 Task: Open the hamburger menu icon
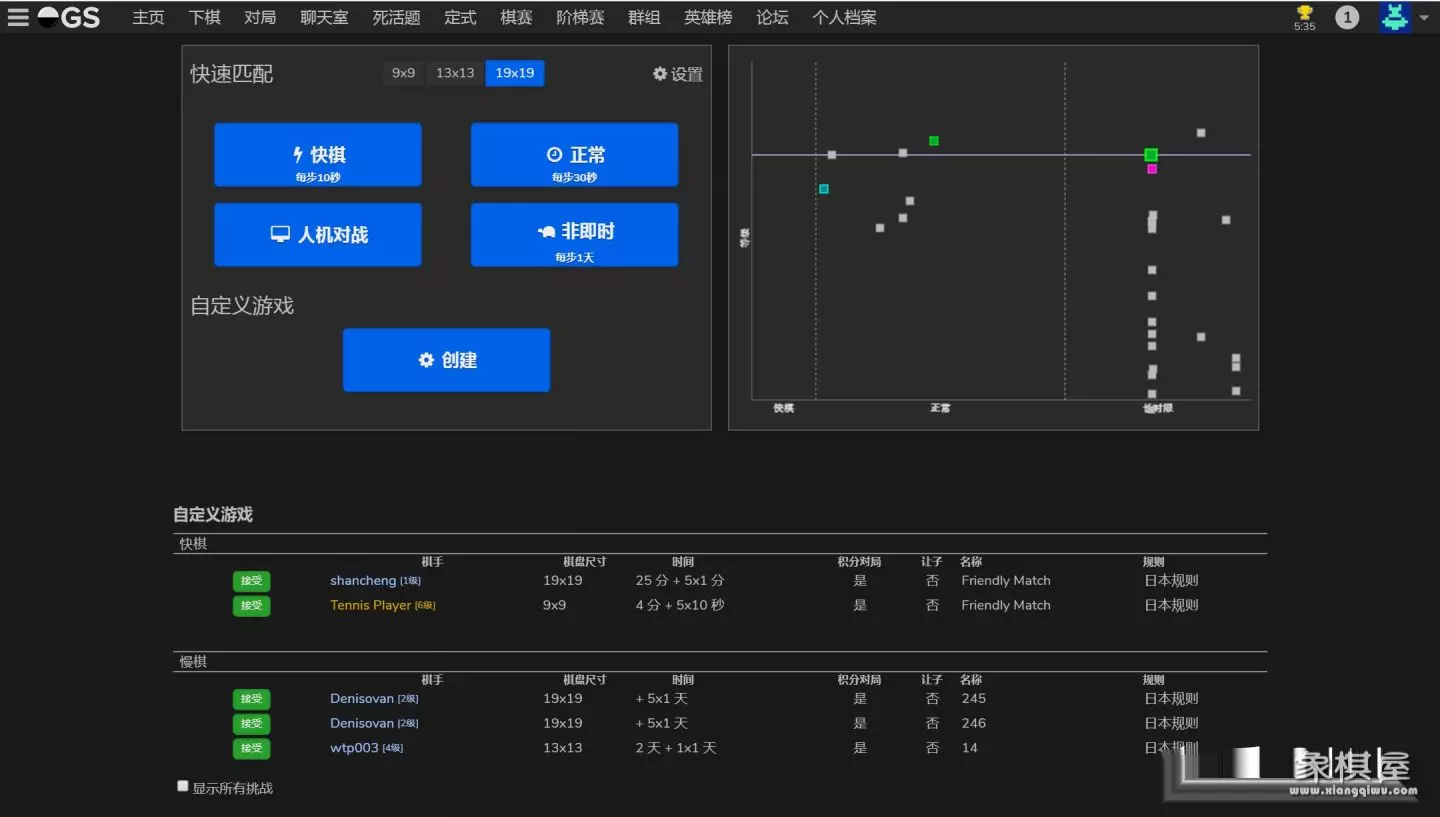[x=18, y=17]
